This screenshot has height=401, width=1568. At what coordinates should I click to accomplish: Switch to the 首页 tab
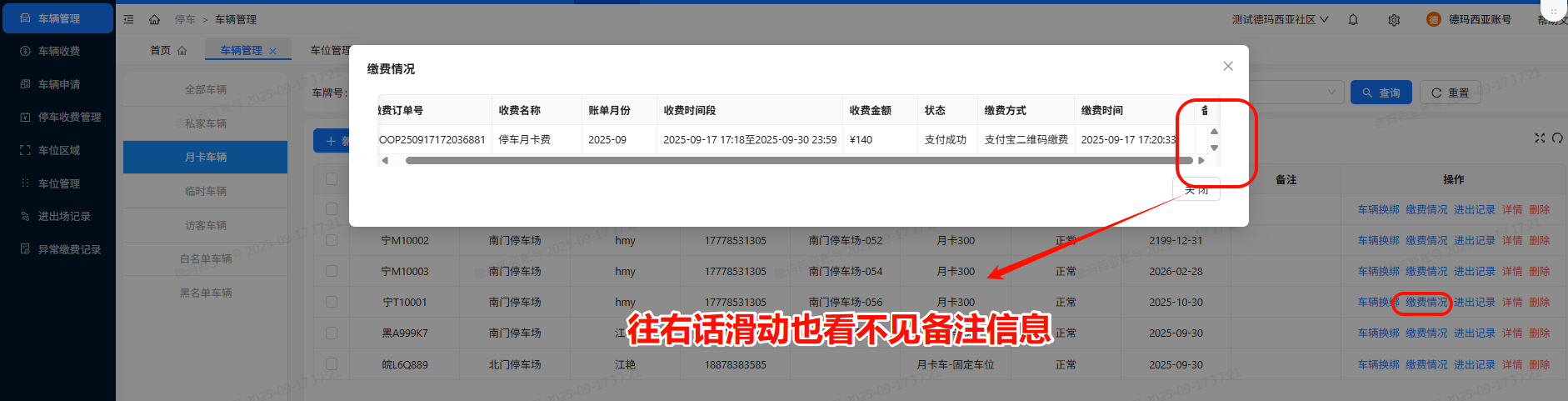pos(168,50)
